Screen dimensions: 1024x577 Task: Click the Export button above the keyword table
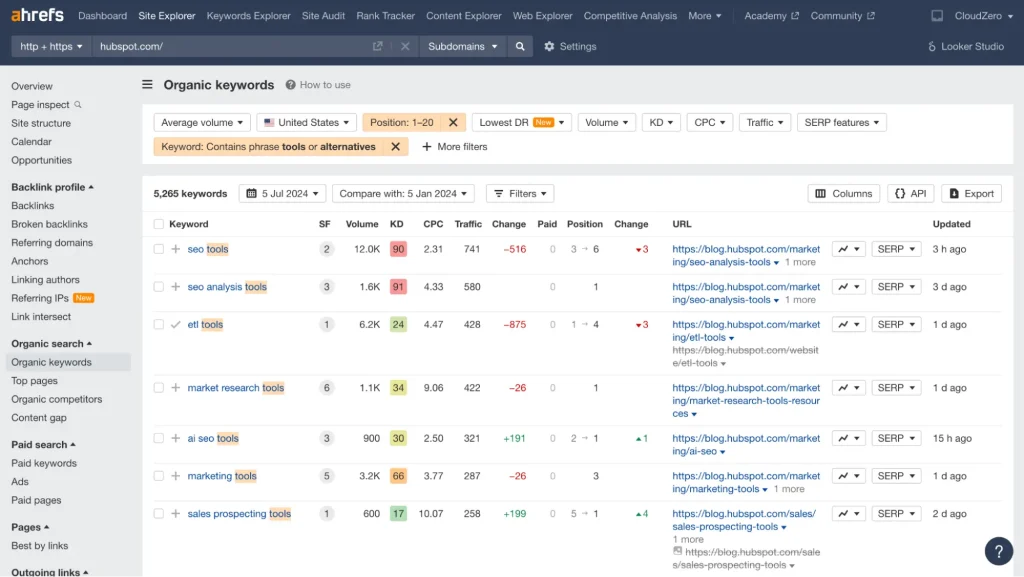click(x=969, y=193)
